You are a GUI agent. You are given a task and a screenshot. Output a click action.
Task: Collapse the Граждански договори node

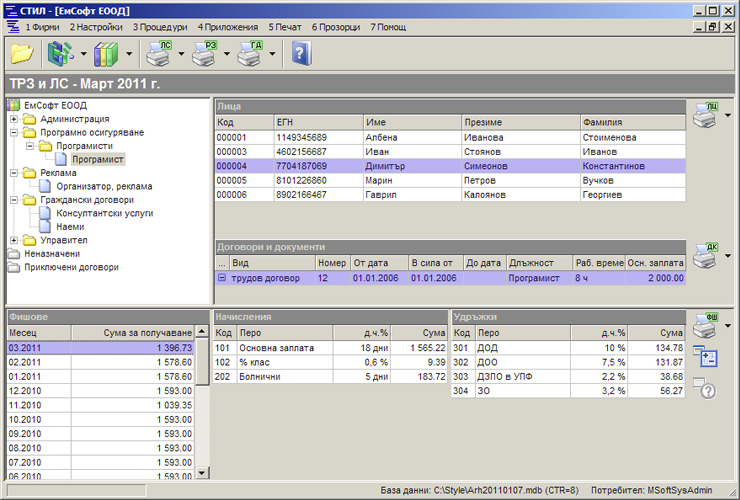pyautogui.click(x=14, y=200)
